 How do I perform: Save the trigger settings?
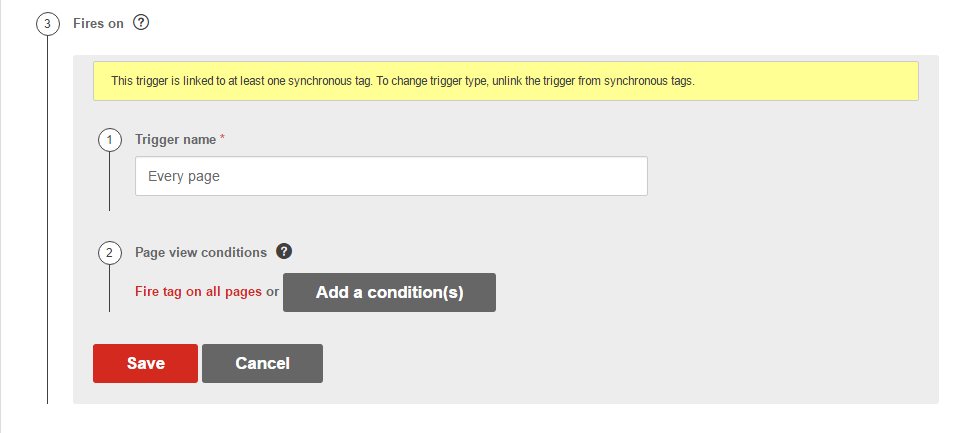(145, 363)
